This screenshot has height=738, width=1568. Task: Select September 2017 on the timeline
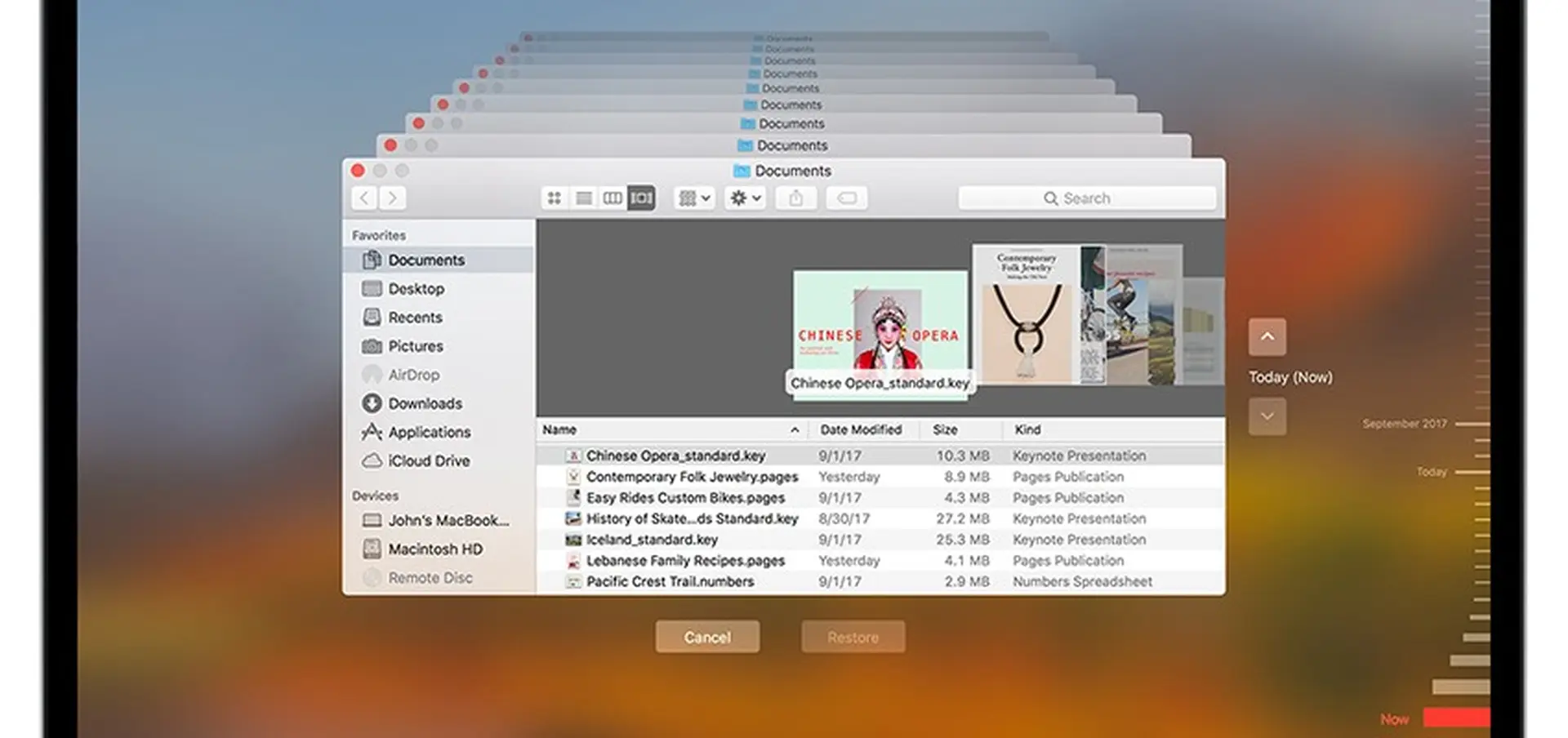tap(1405, 424)
